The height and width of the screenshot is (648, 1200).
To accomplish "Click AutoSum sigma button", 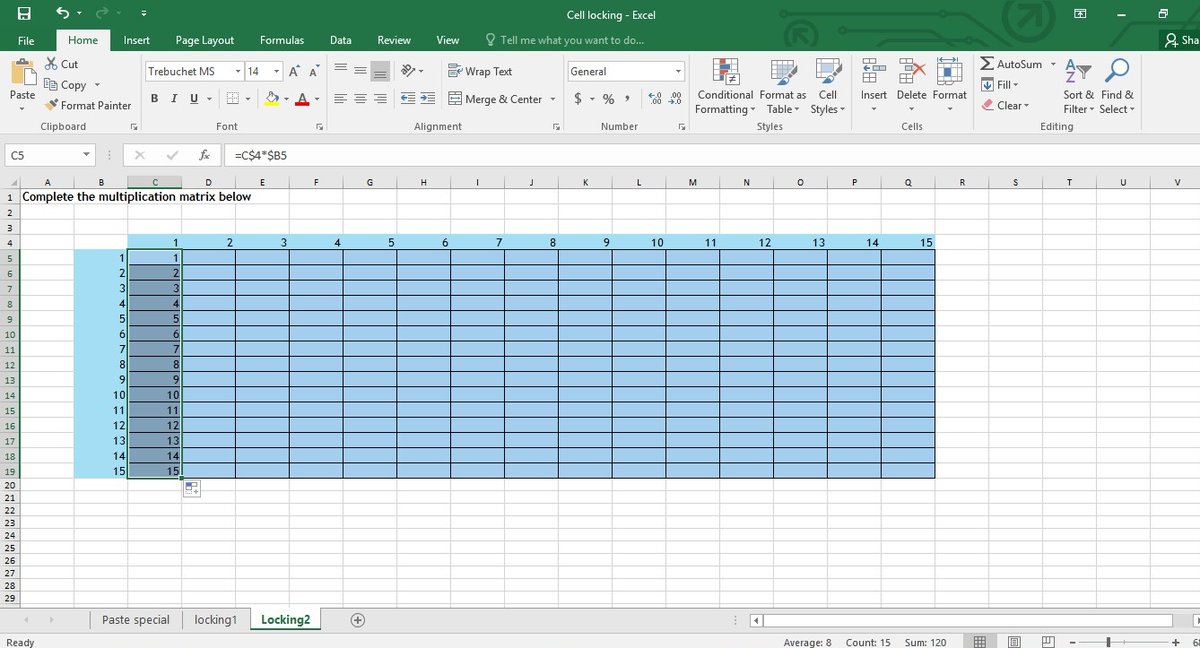I will point(1012,64).
